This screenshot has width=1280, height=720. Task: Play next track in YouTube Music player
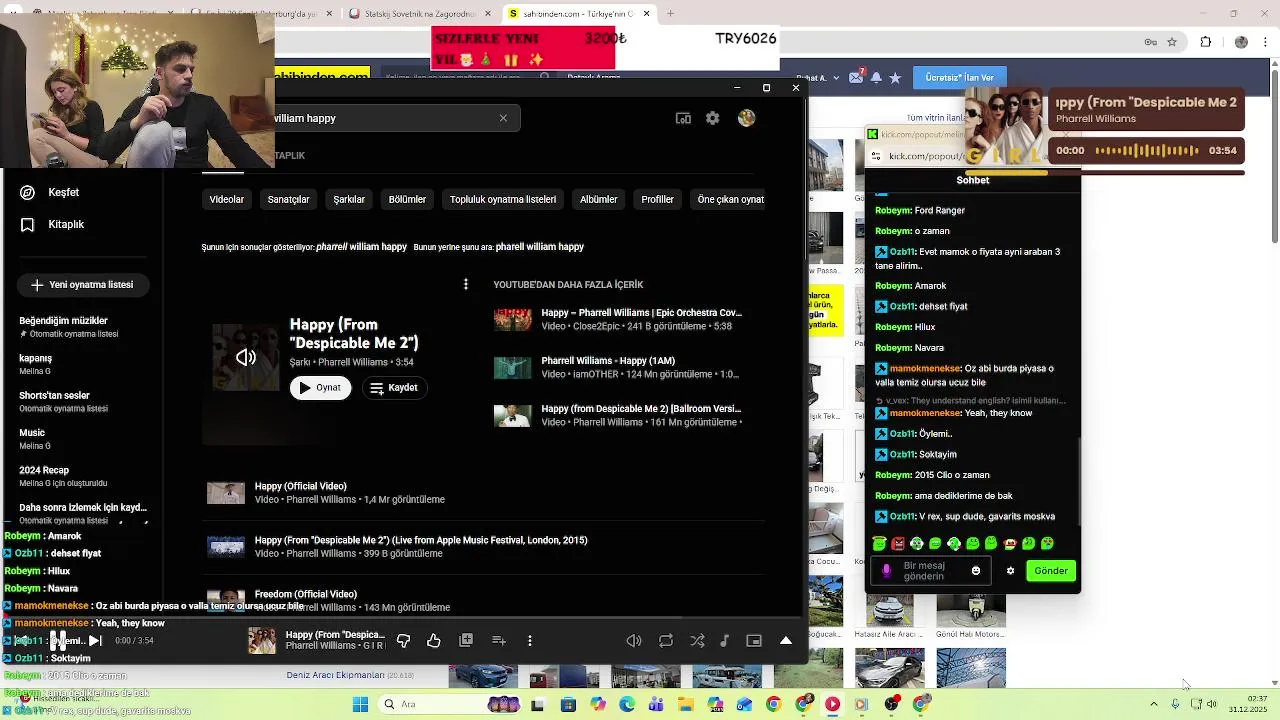tap(95, 641)
